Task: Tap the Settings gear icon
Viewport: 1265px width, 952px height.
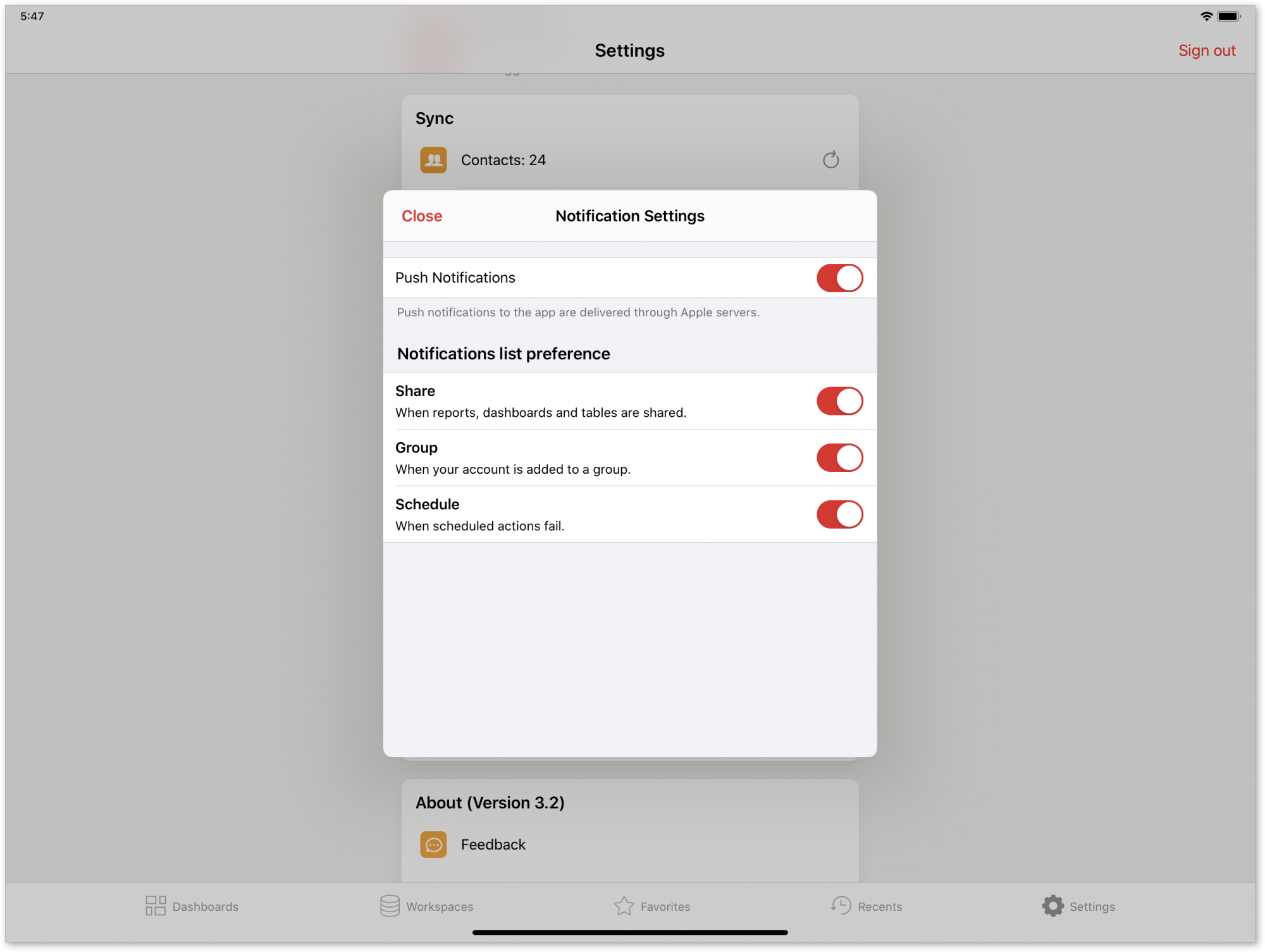Action: click(x=1053, y=906)
